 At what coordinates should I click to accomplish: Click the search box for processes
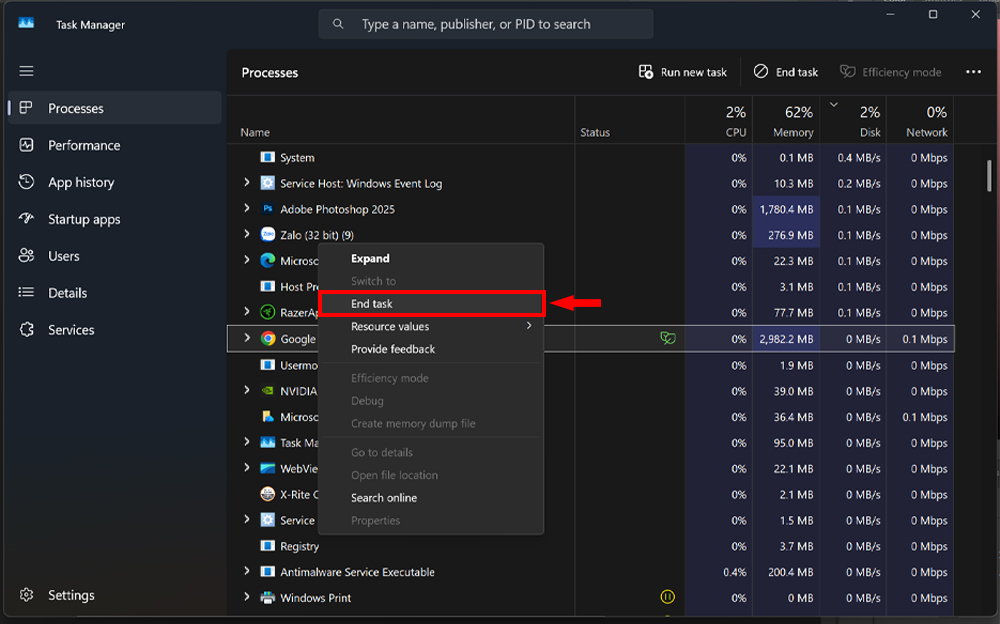pos(486,24)
